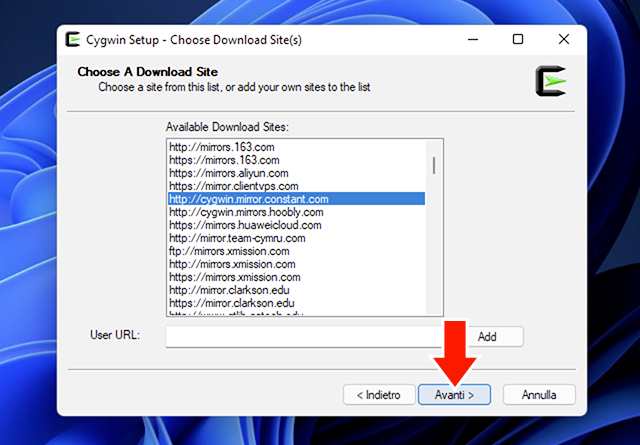Click the Cygwin logo in the dialog header
Viewport: 640px width, 445px height.
point(551,80)
